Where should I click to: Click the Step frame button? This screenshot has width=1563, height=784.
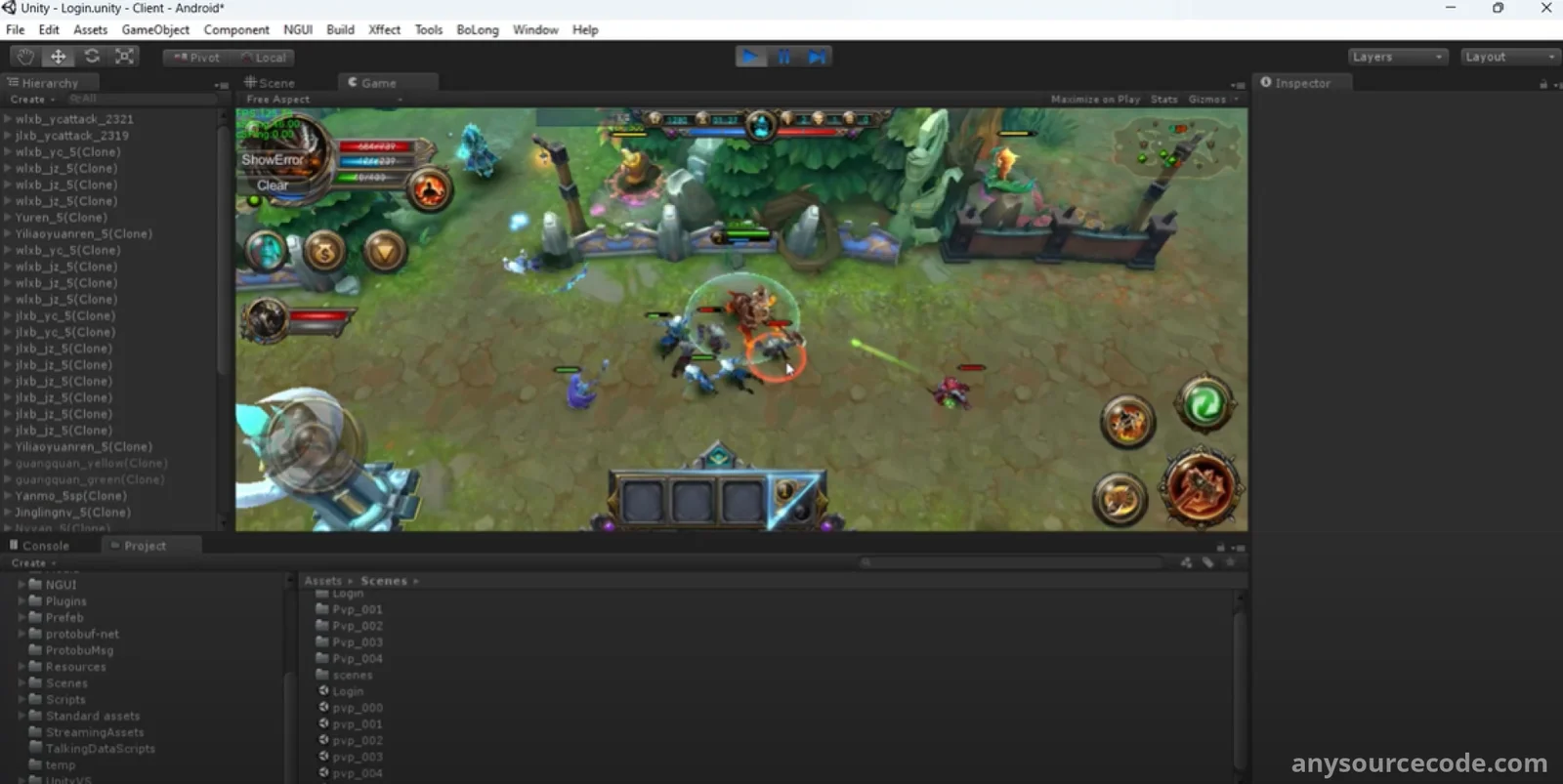(817, 57)
